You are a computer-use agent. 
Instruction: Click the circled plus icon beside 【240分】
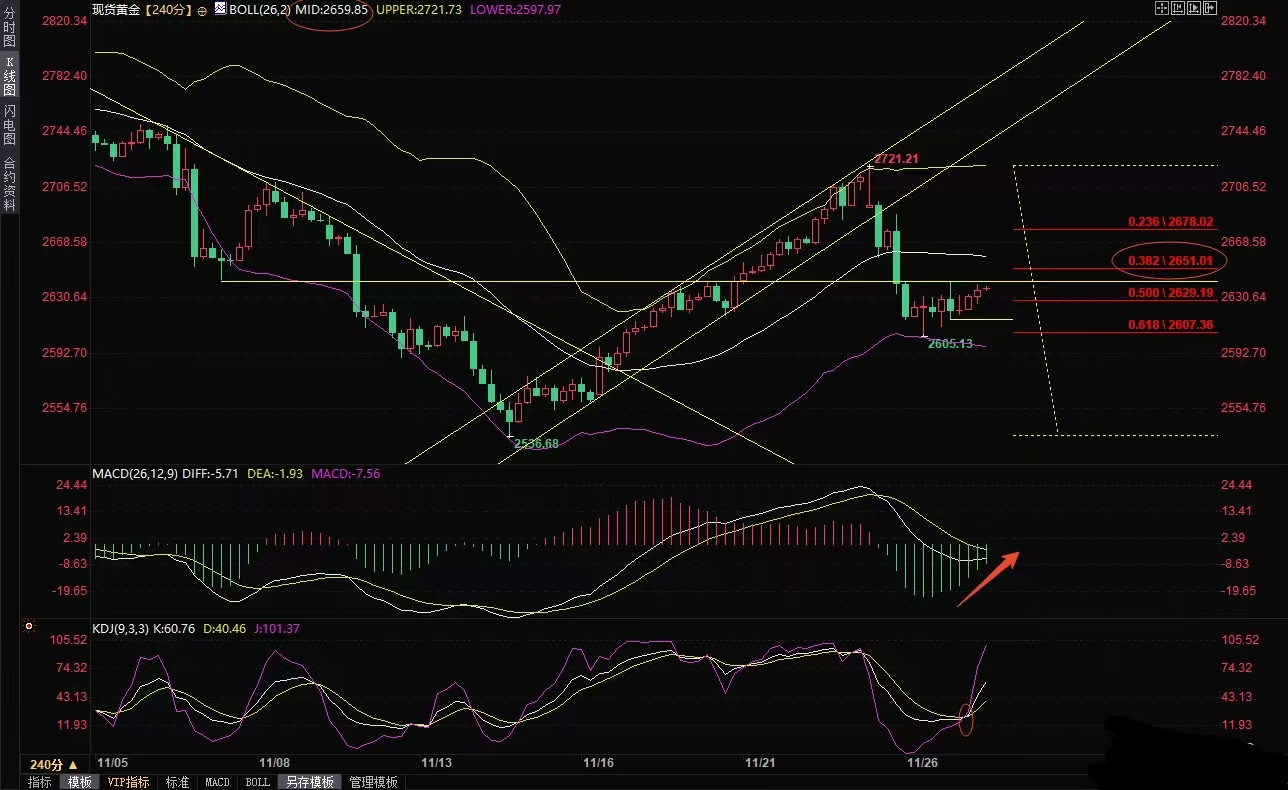coord(203,10)
